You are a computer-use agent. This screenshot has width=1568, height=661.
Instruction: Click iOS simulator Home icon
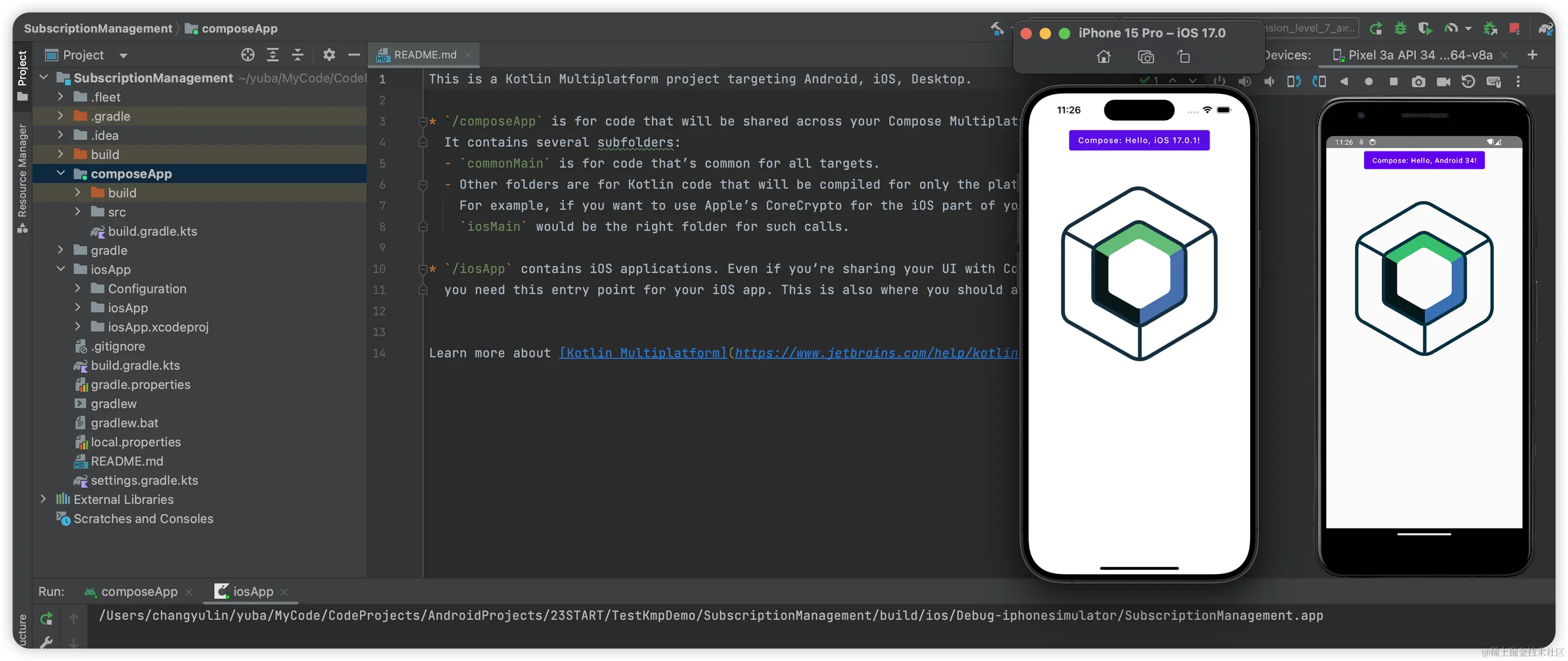pos(1103,57)
